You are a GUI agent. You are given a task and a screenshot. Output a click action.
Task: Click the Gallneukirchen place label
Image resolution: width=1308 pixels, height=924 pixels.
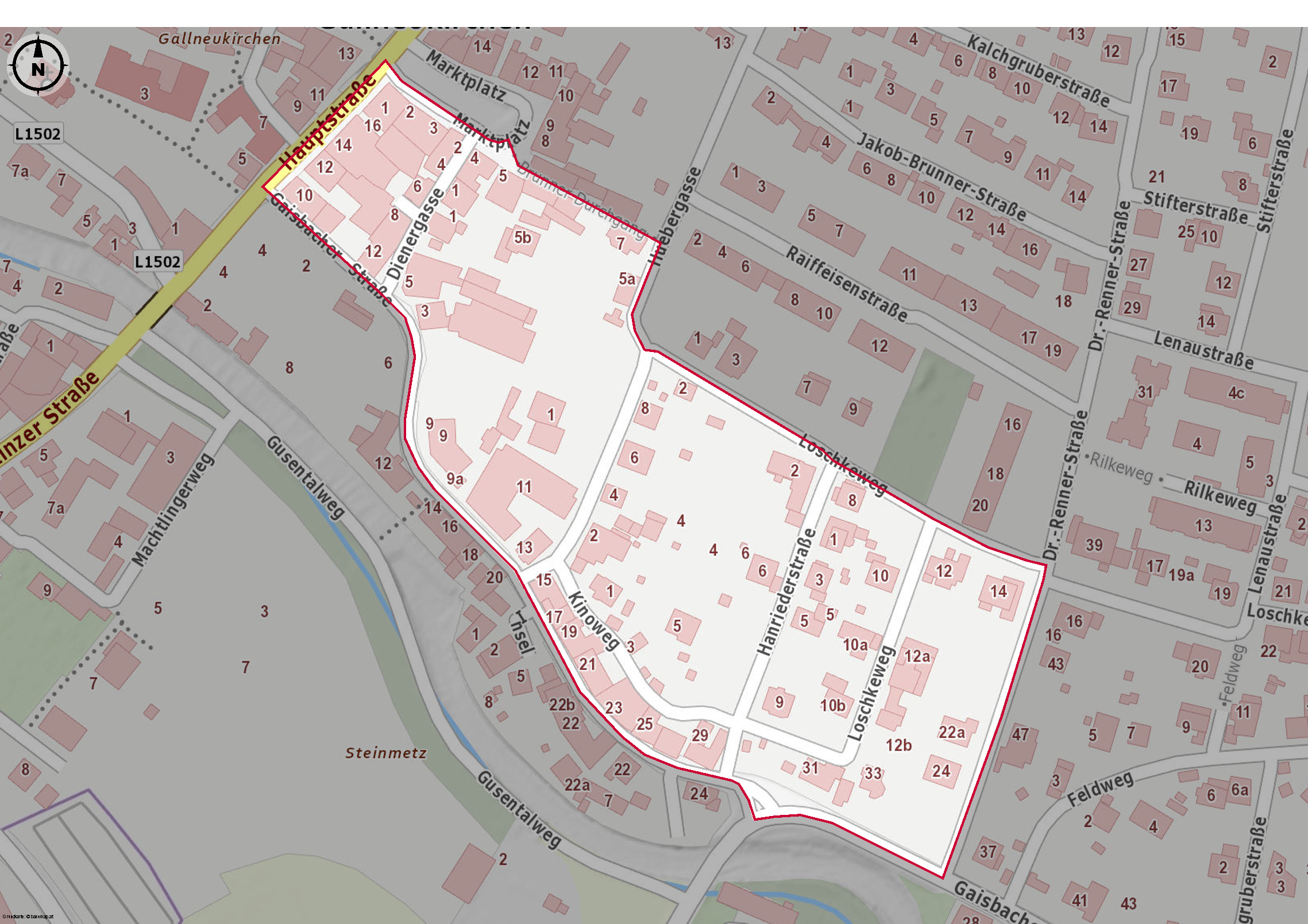coord(219,39)
